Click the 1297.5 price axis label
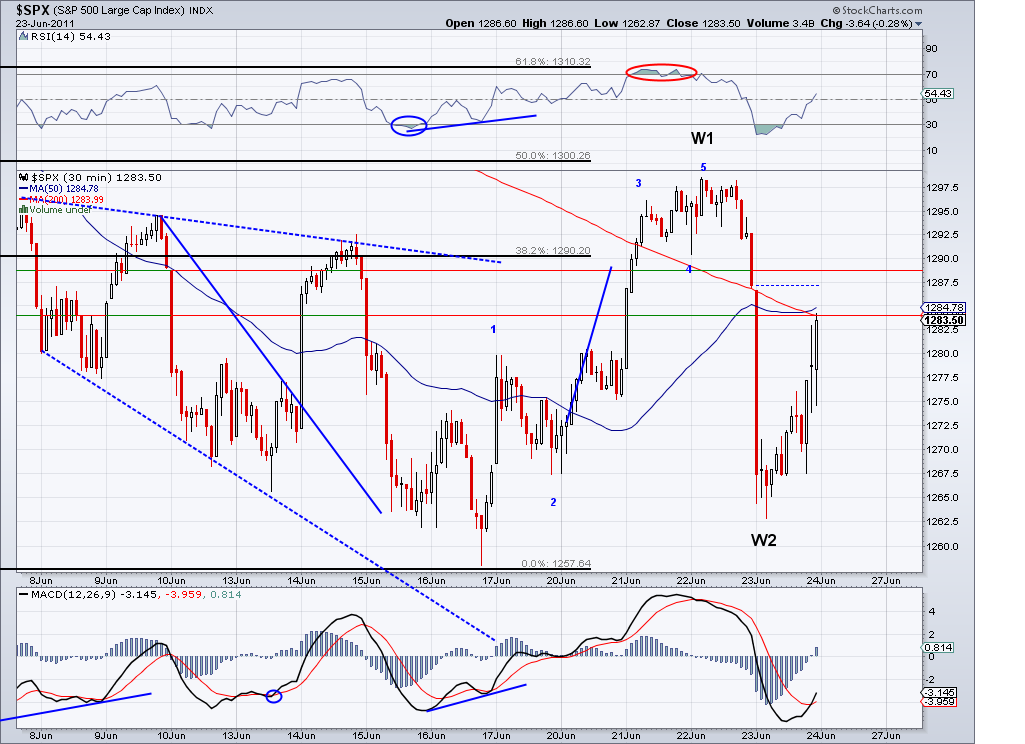 tap(942, 188)
